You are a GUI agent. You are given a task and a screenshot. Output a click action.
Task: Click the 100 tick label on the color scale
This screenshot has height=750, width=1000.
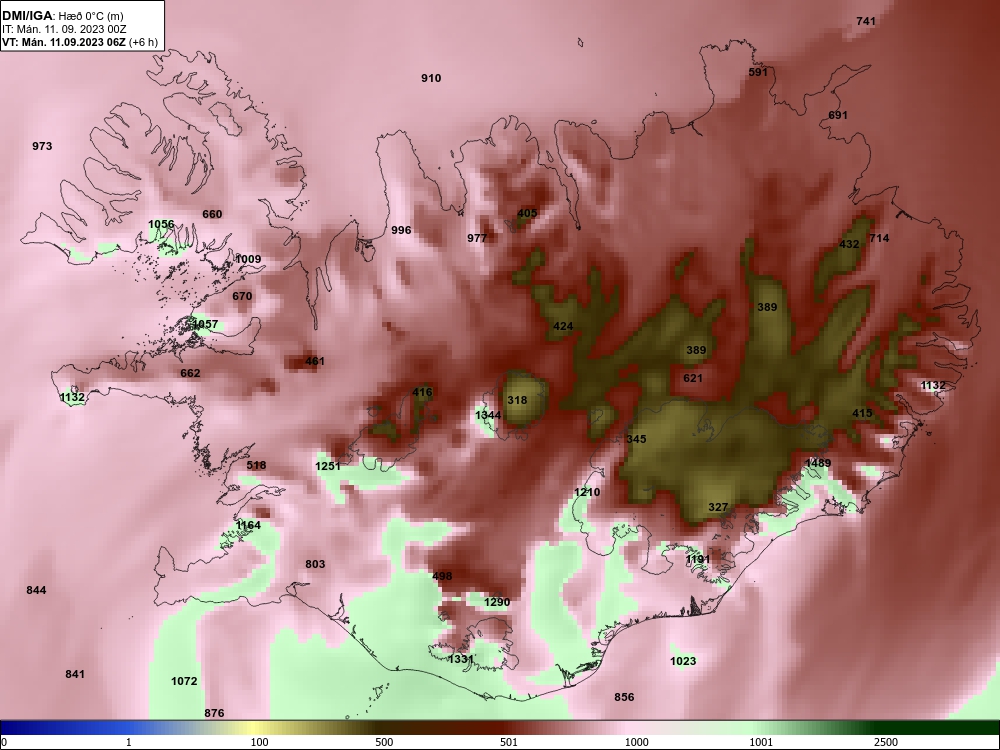(259, 742)
